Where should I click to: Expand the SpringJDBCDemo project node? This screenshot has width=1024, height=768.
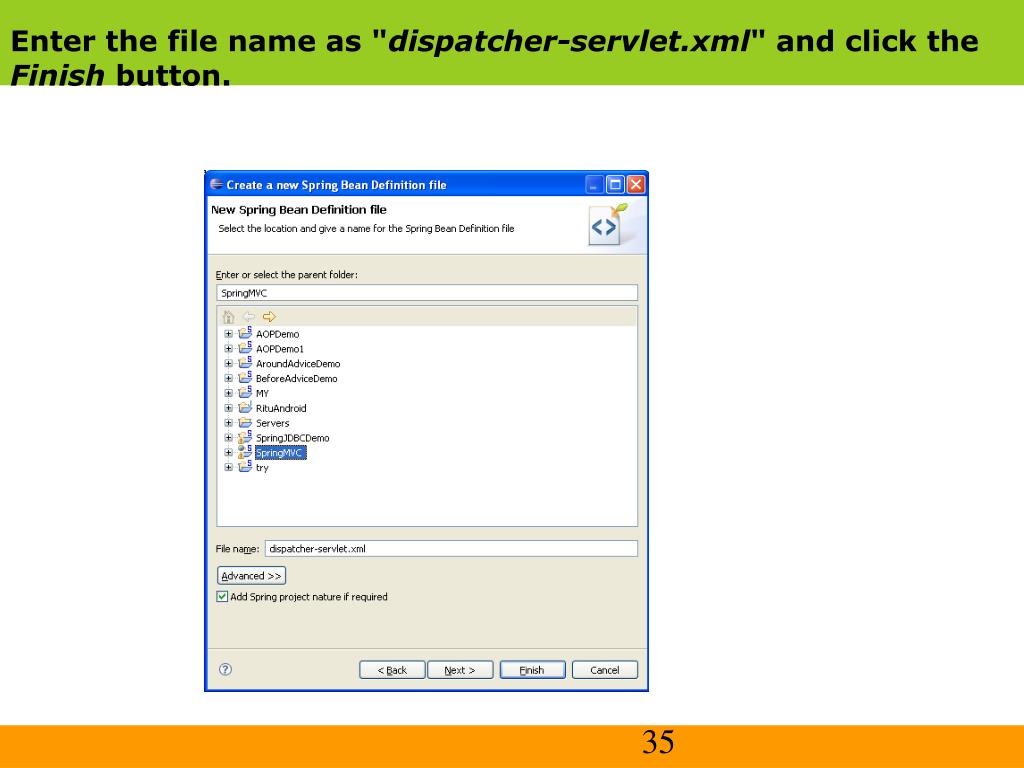(228, 438)
